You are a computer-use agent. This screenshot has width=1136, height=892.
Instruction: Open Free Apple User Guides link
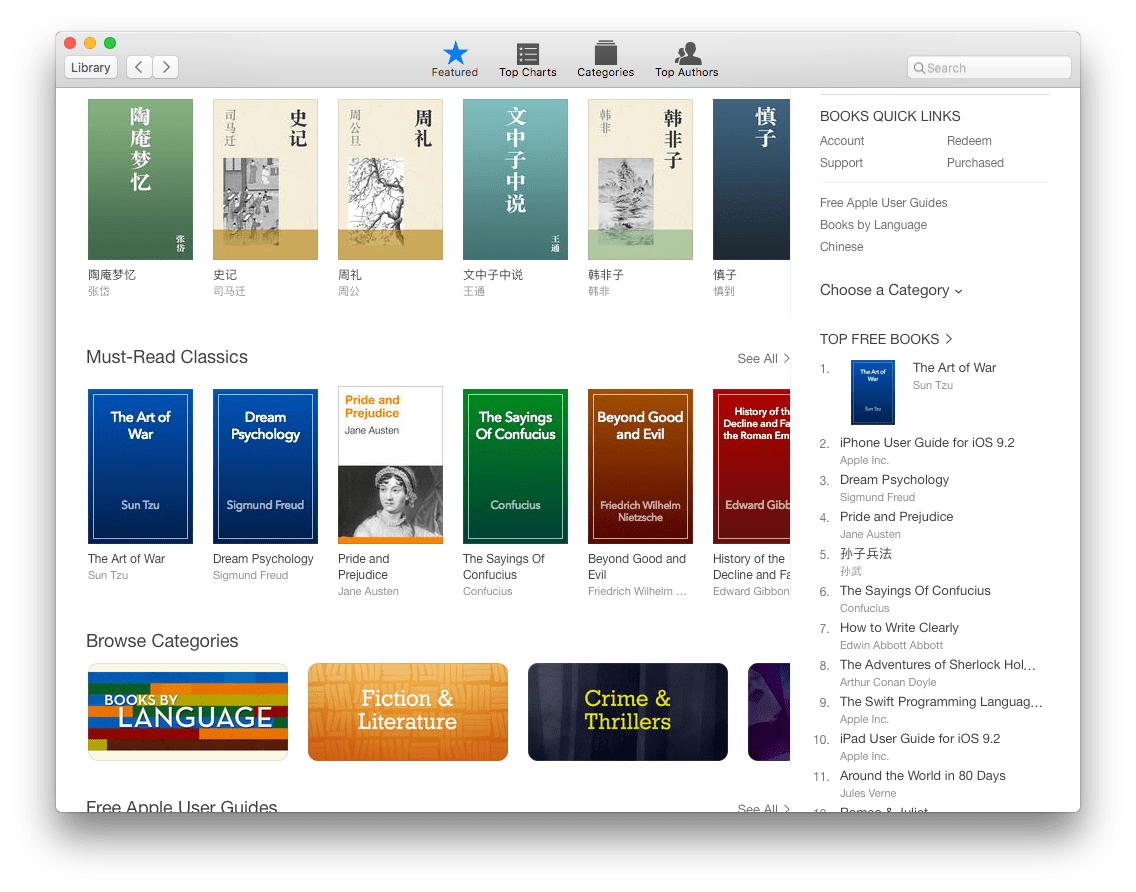(x=883, y=202)
